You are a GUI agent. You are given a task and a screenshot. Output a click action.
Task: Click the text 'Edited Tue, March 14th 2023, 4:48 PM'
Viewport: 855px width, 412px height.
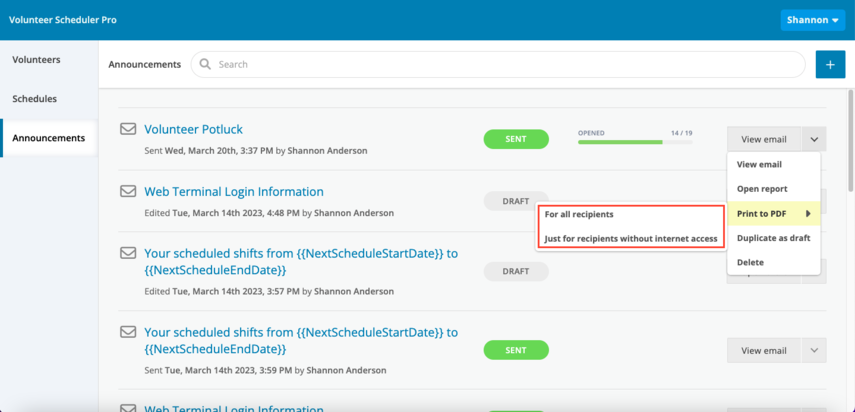[x=222, y=213]
